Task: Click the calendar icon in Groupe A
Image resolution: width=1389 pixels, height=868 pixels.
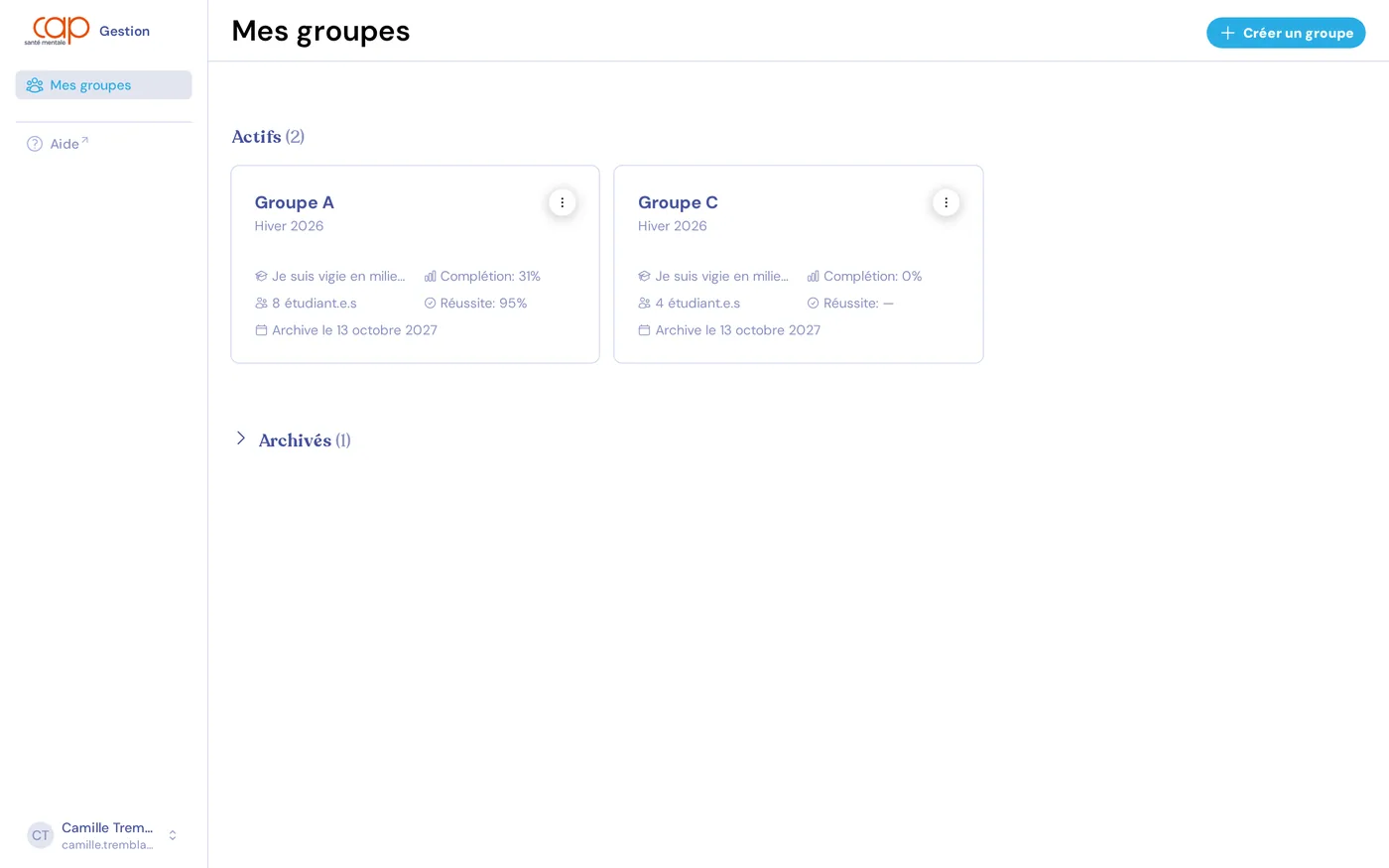Action: (261, 329)
